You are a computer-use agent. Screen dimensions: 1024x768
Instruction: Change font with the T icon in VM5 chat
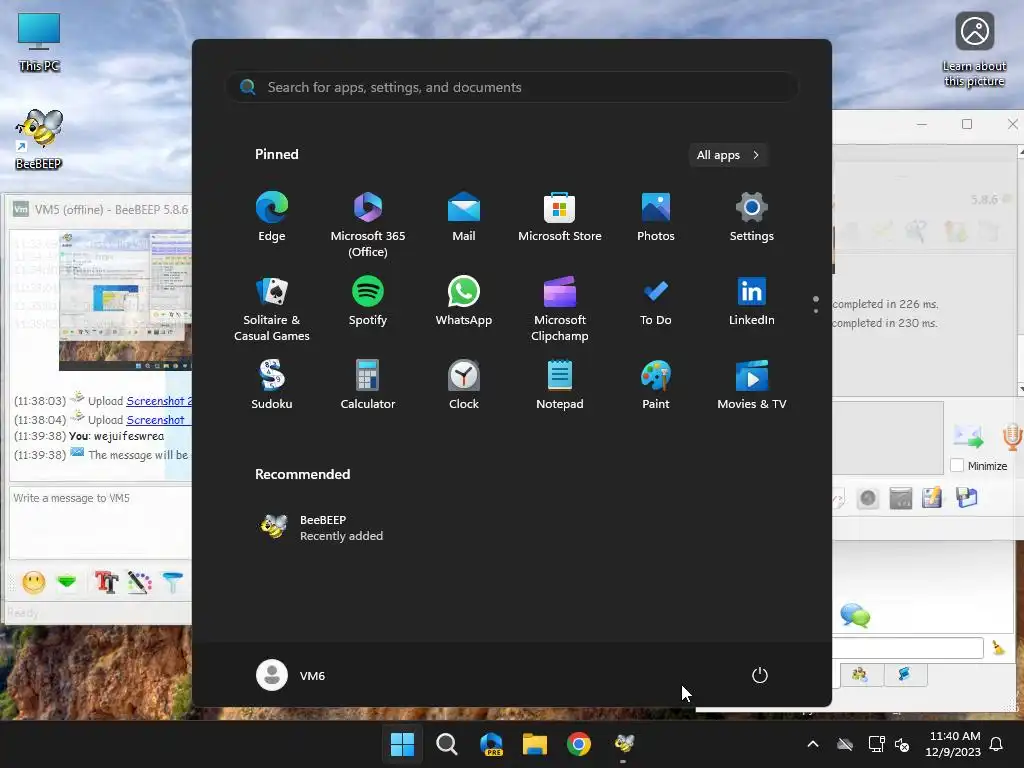click(x=106, y=582)
